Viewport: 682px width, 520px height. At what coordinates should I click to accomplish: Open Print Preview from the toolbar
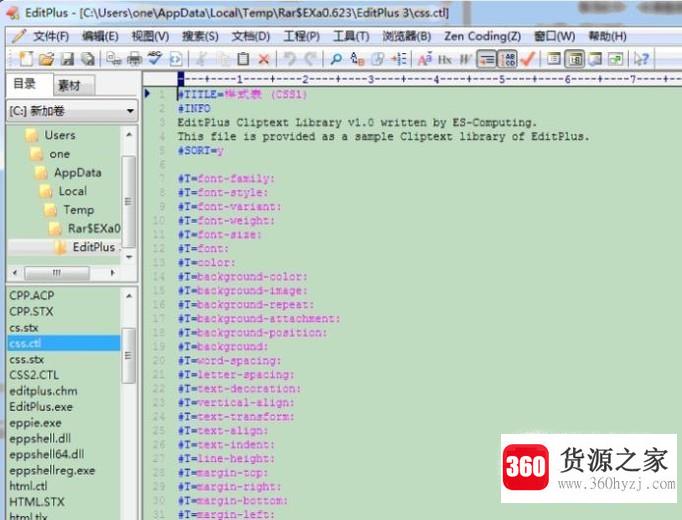(114, 59)
